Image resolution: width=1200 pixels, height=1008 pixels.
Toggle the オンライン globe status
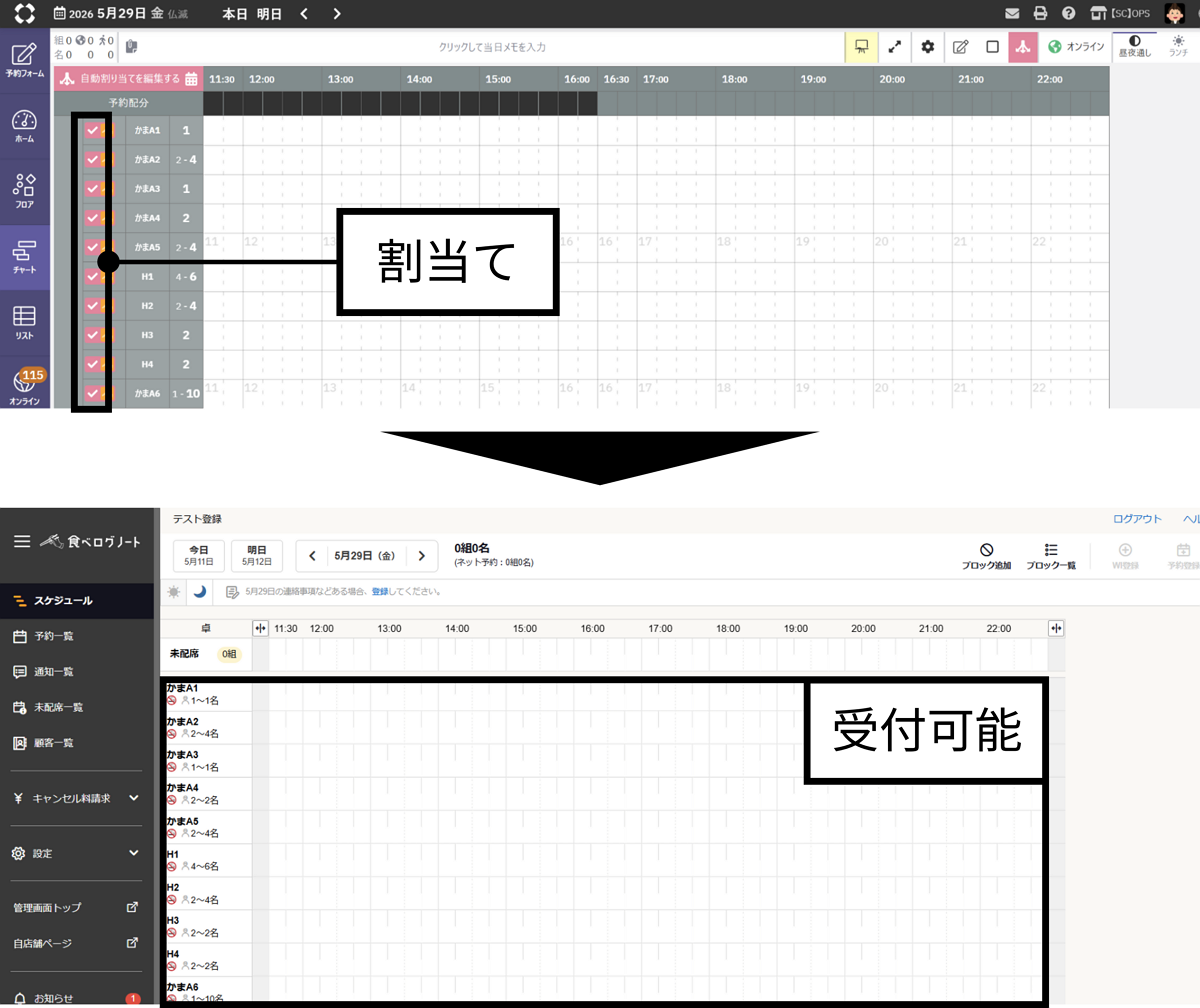pos(1076,47)
